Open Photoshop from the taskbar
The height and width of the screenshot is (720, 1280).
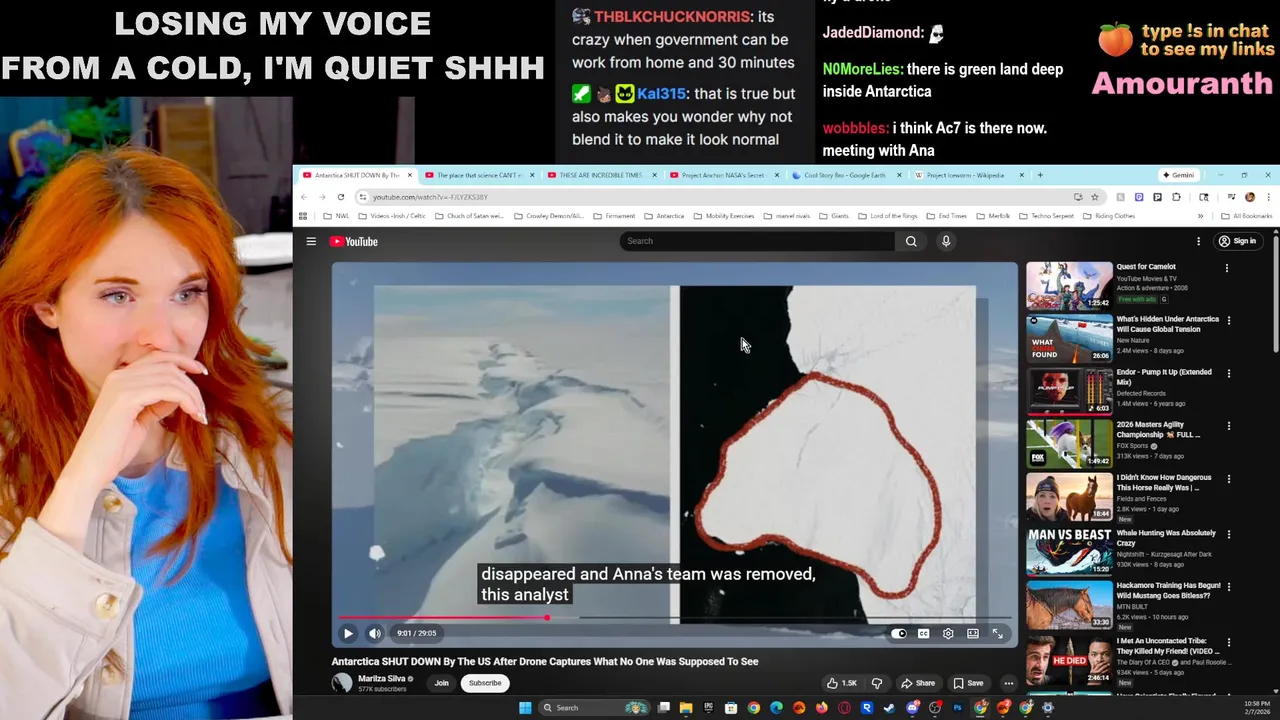[x=957, y=708]
